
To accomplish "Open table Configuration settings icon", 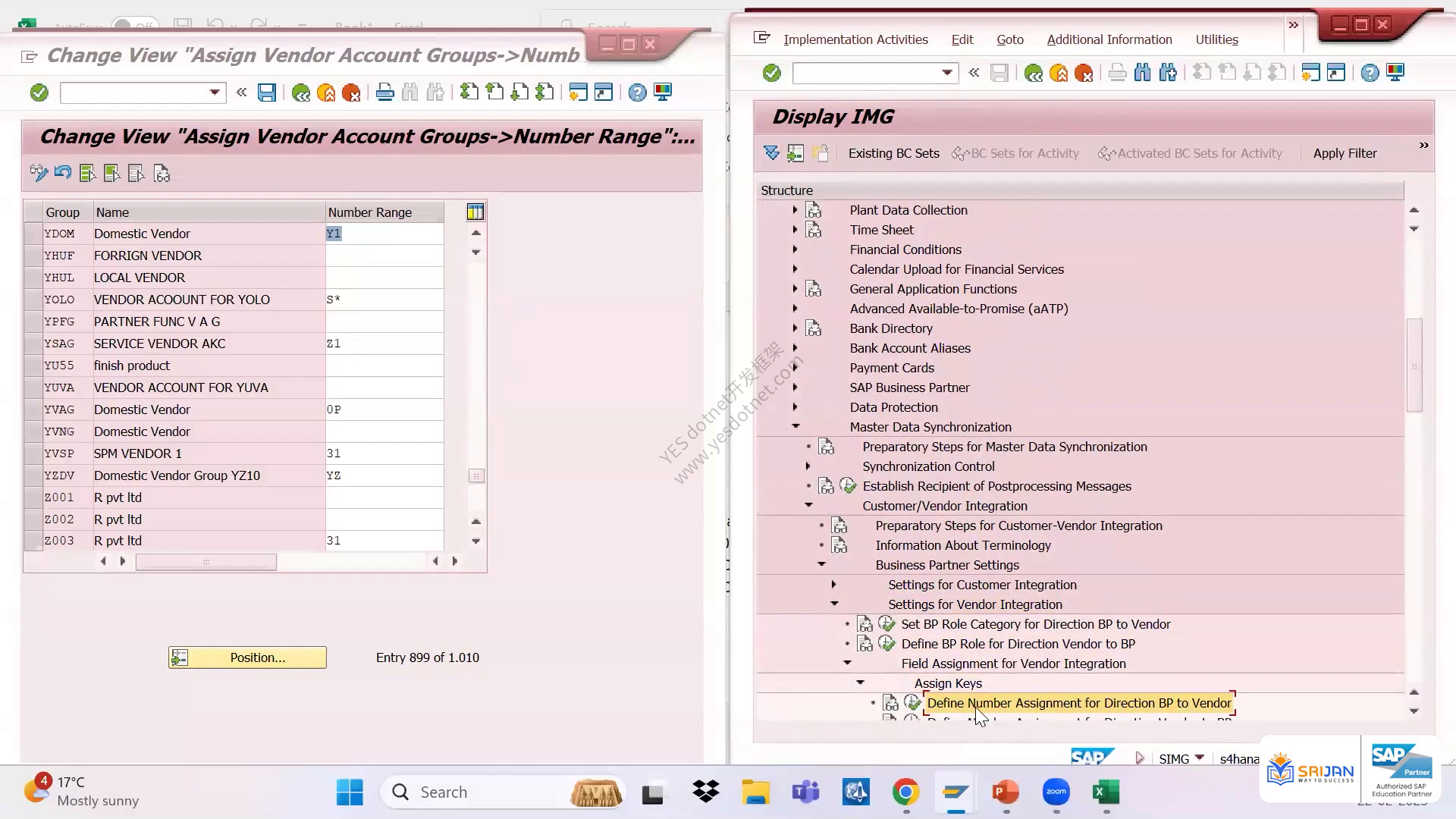I will [475, 212].
